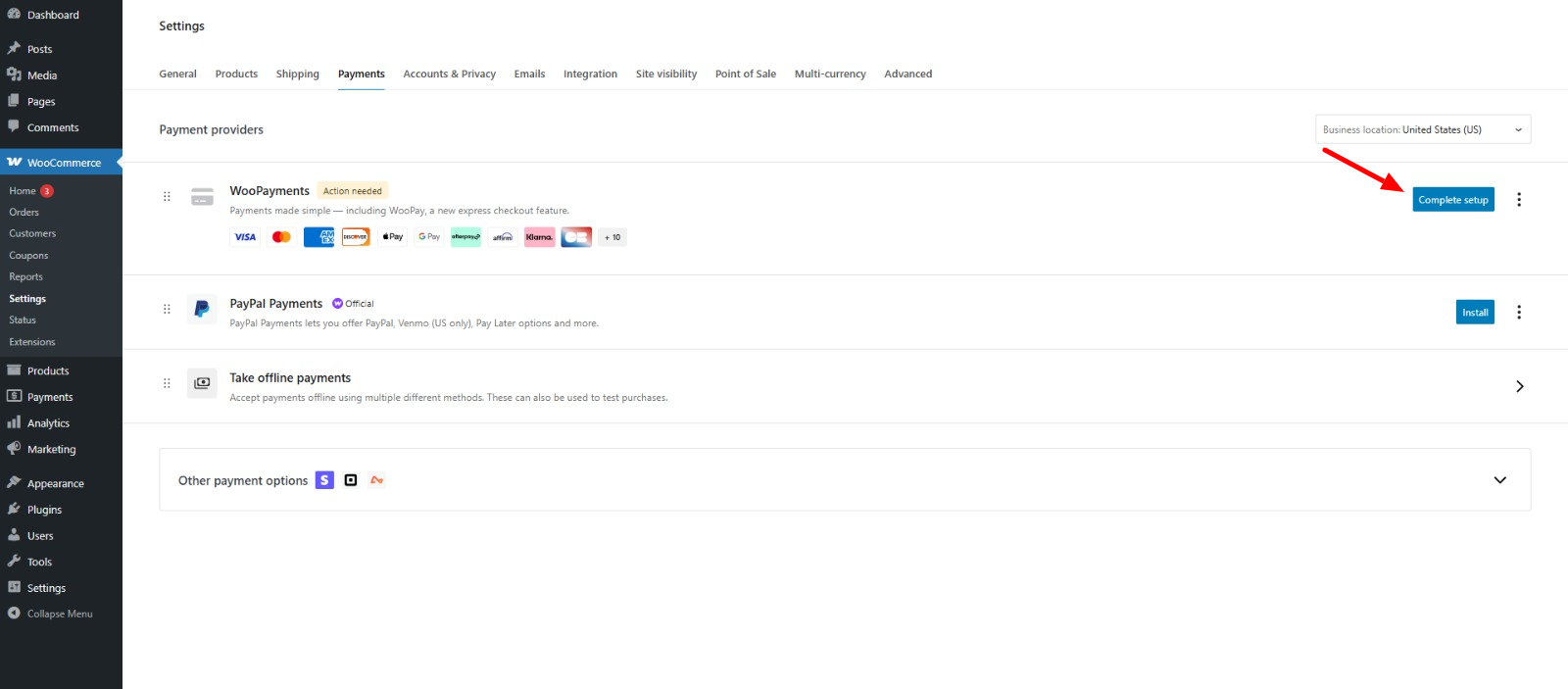Click the Complete setup button
The height and width of the screenshot is (689, 1568).
pos(1453,200)
